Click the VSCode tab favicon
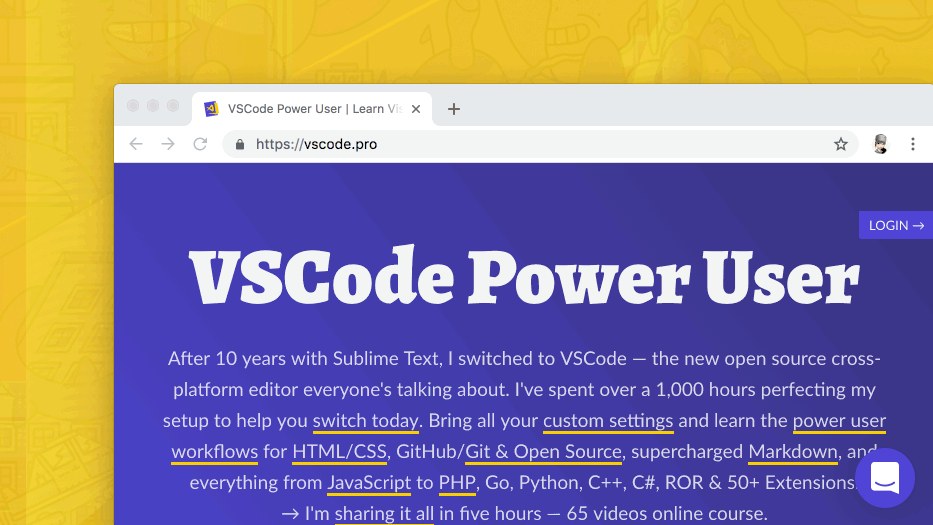The height and width of the screenshot is (525, 933). pos(211,109)
